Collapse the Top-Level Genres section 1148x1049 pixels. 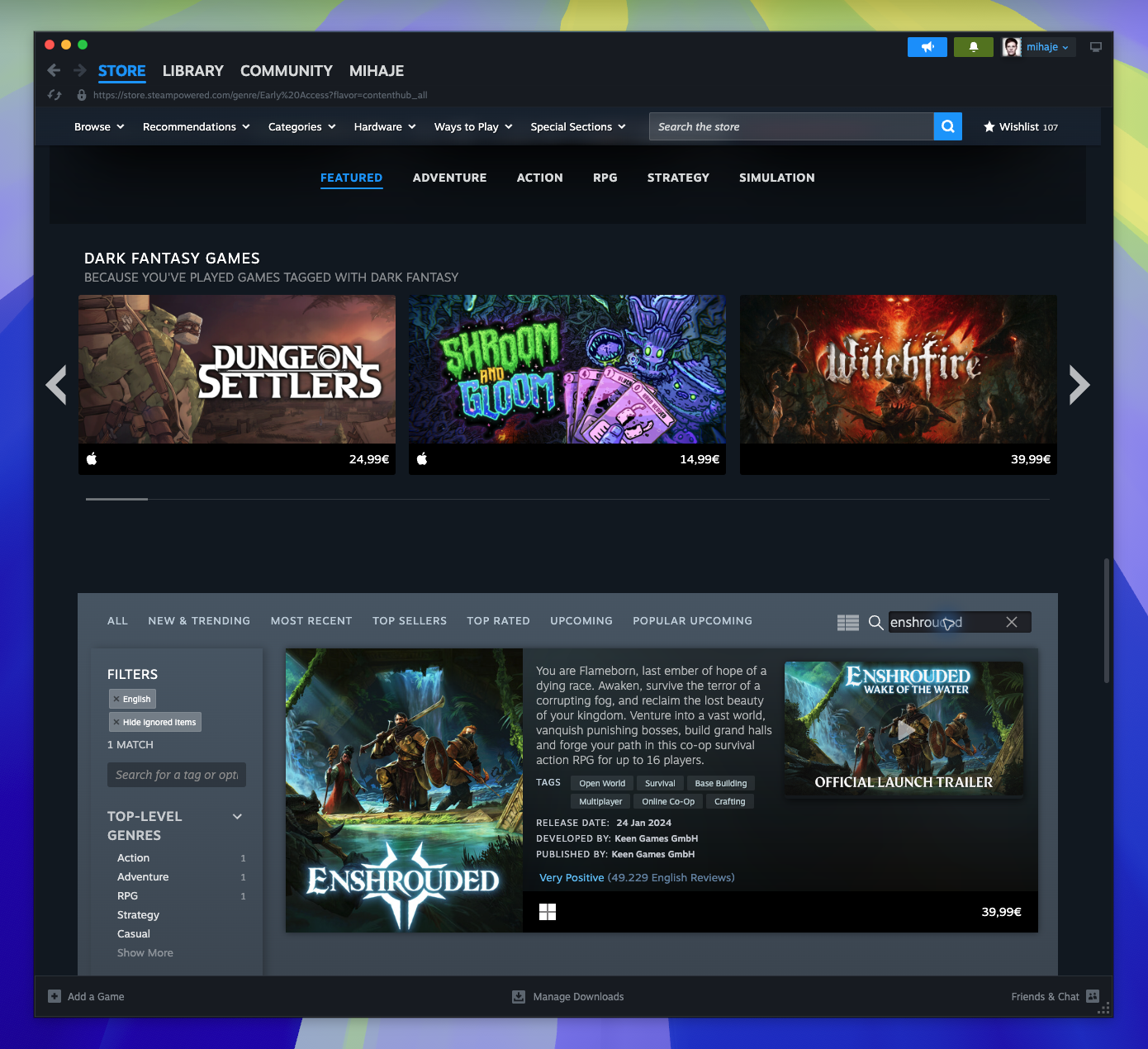(237, 817)
